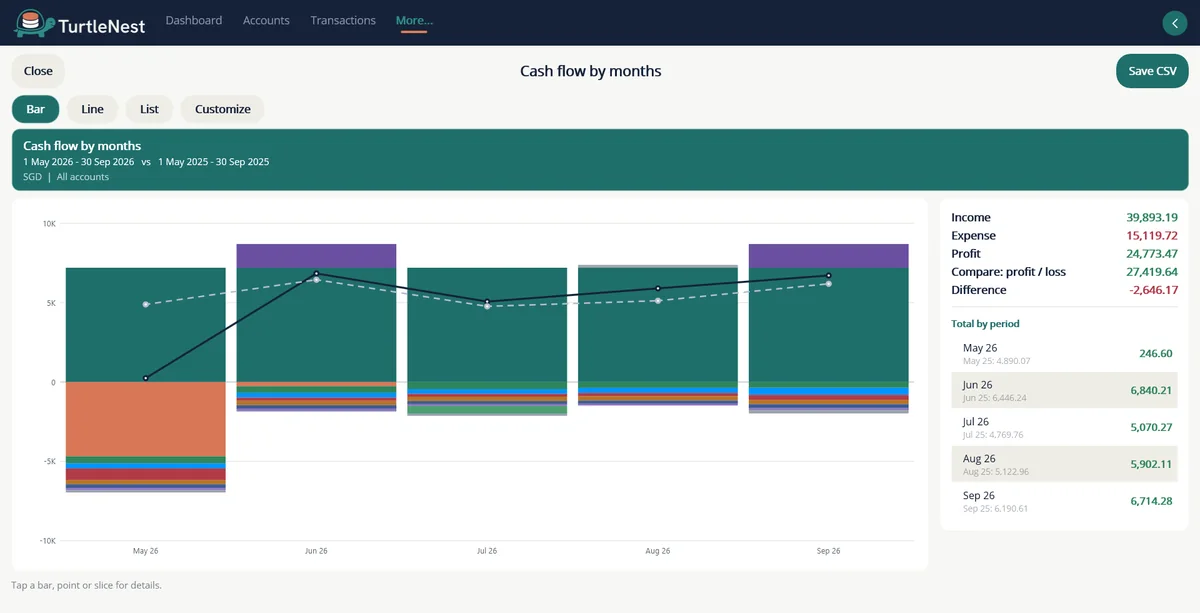Tap the light green expense slice in Jul 26

487,408
